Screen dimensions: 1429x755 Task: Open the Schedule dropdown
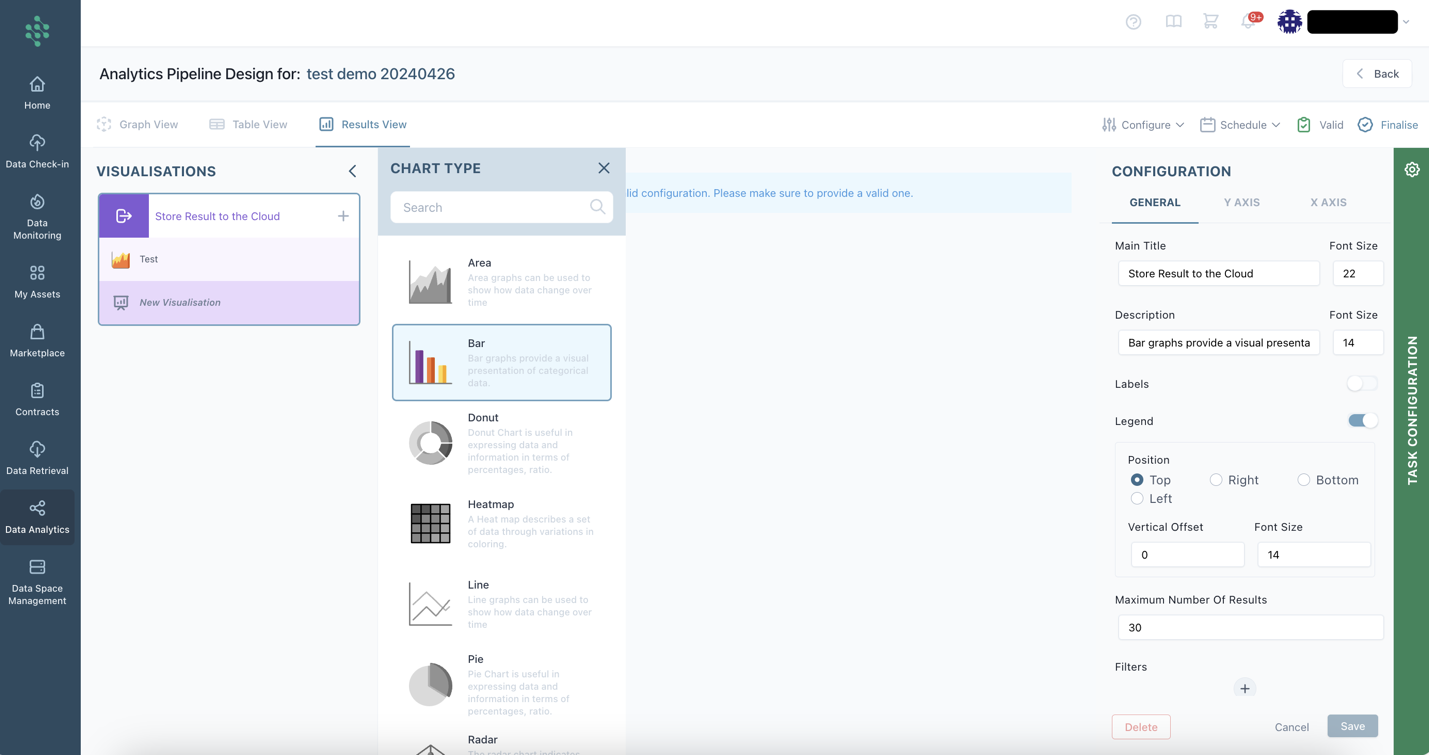tap(1240, 125)
